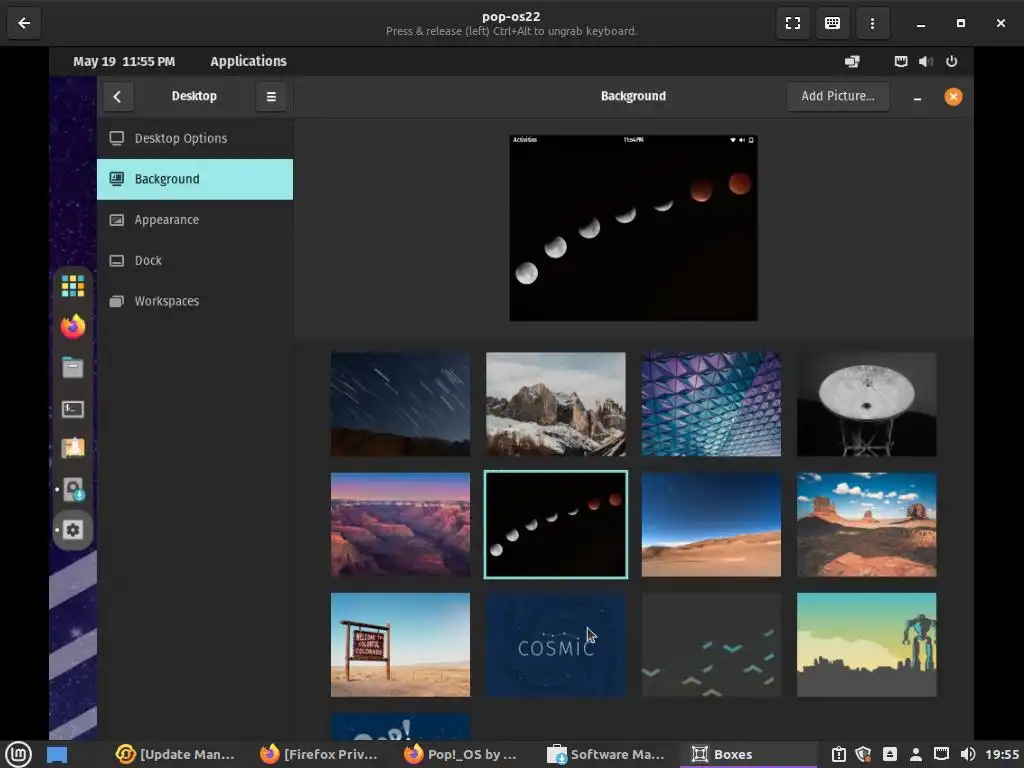Screen dimensions: 1024x768
Task: Click the network icon in Pop!_OS top bar
Action: point(901,61)
